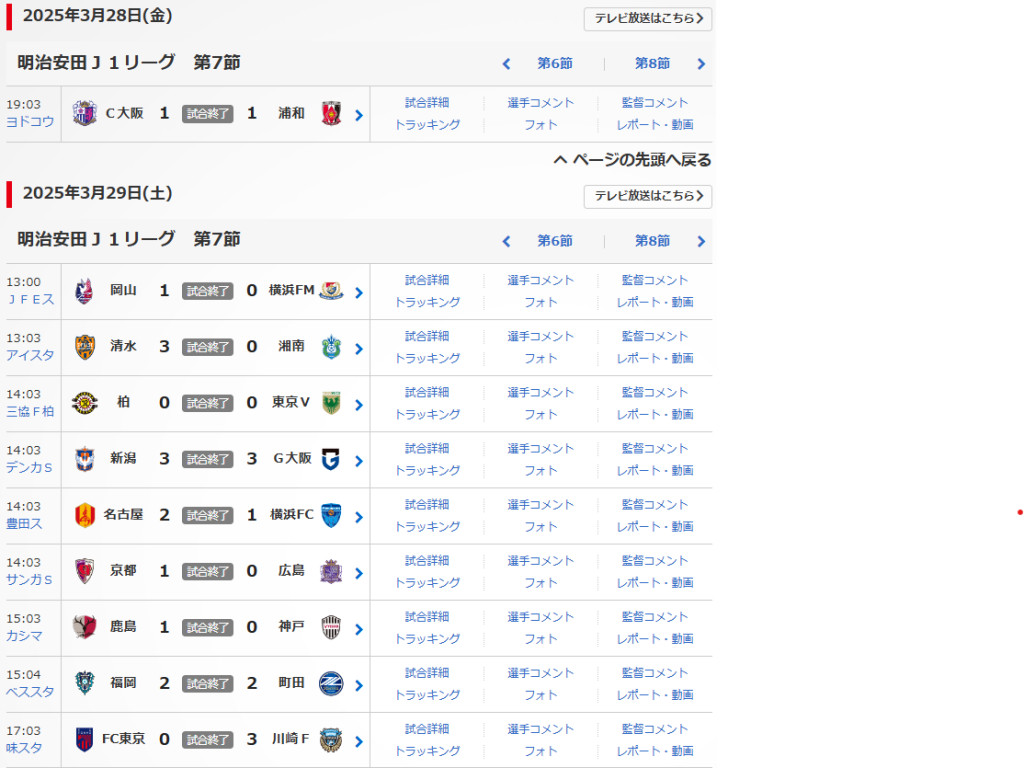Click the Vissel Kobe team crest
Viewport: 1024px width, 768px height.
(x=331, y=627)
